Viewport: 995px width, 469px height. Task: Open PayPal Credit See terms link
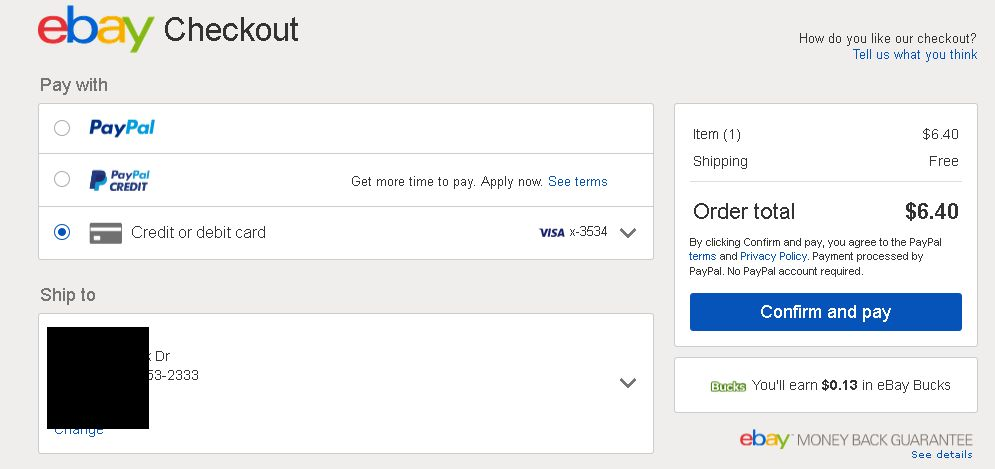point(577,182)
